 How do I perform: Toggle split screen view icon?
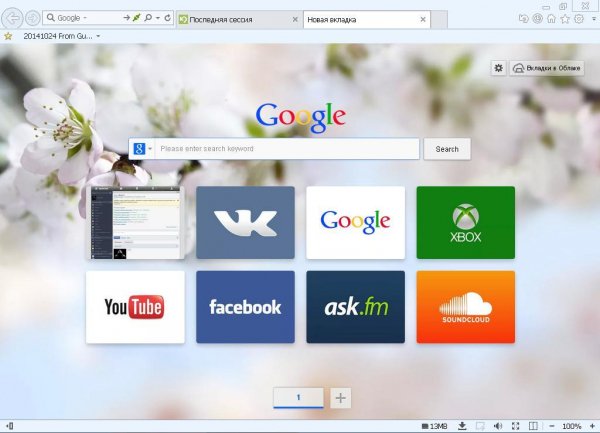(x=533, y=426)
